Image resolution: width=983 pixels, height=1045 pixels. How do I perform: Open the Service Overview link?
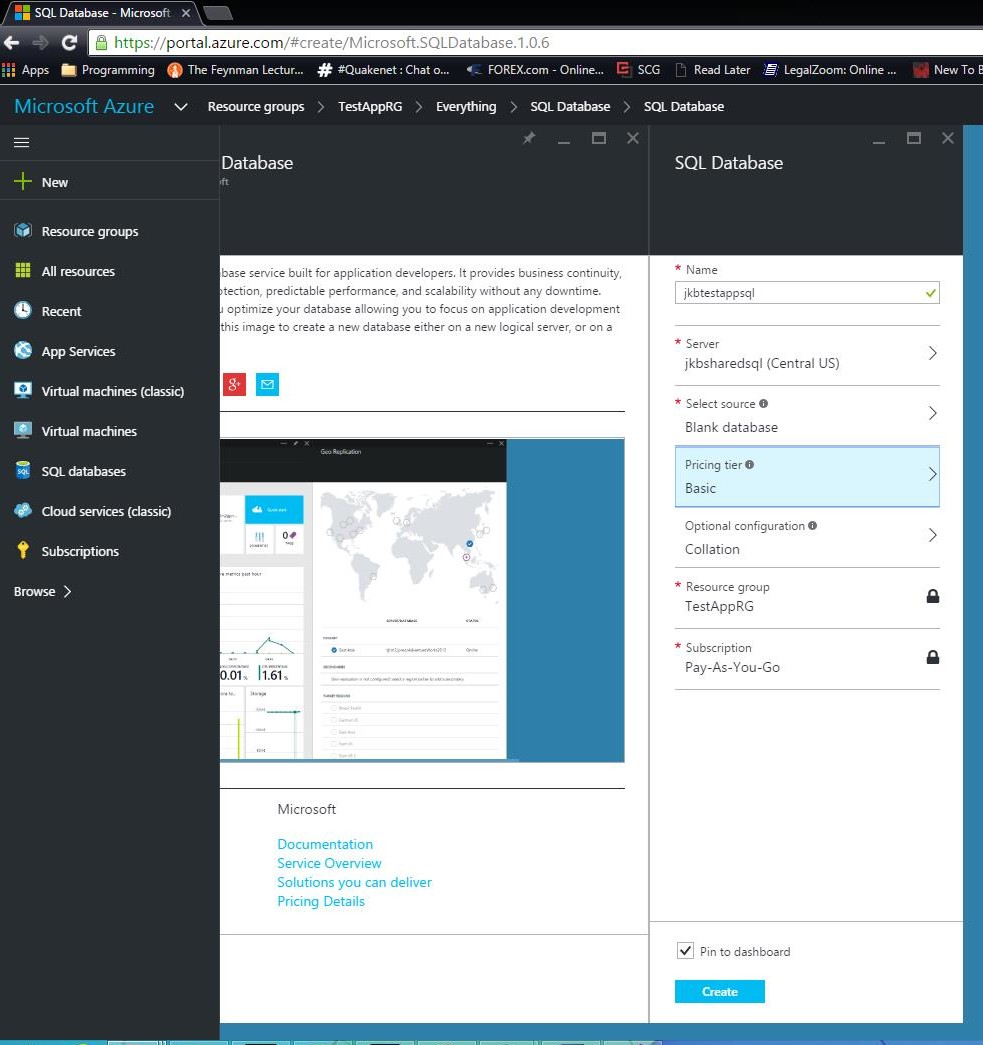(x=329, y=863)
